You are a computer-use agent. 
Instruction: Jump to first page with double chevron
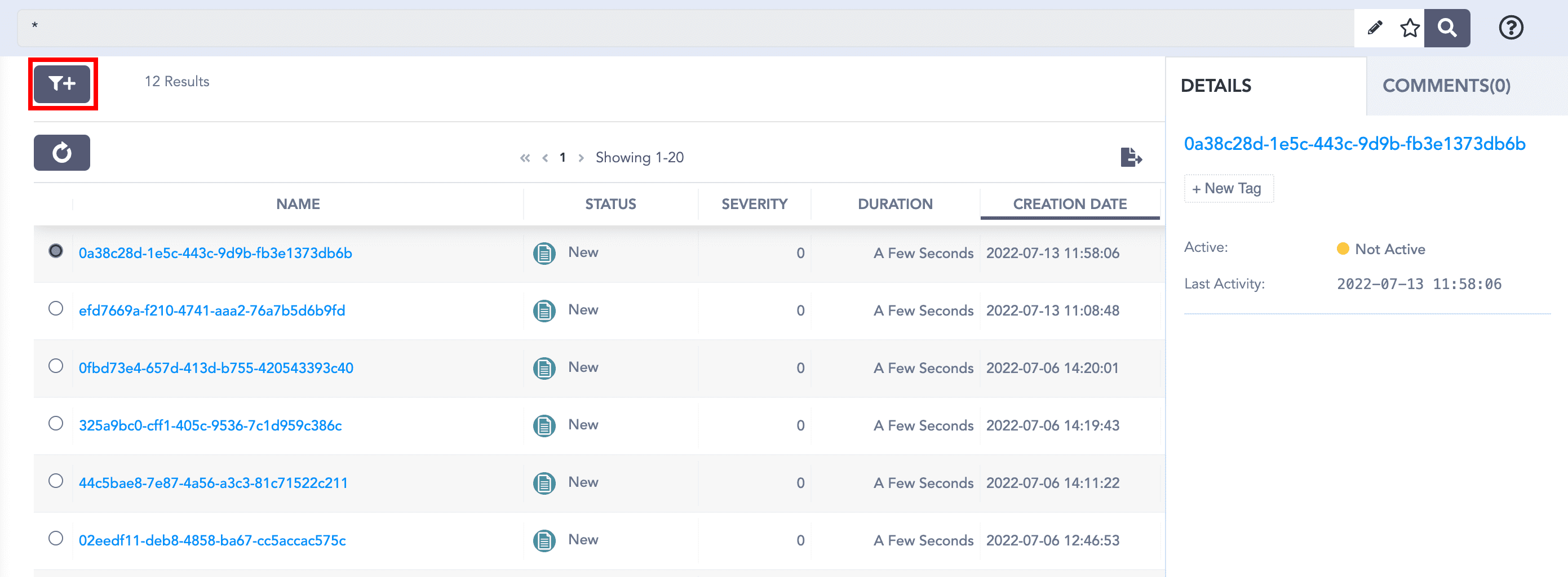point(525,158)
